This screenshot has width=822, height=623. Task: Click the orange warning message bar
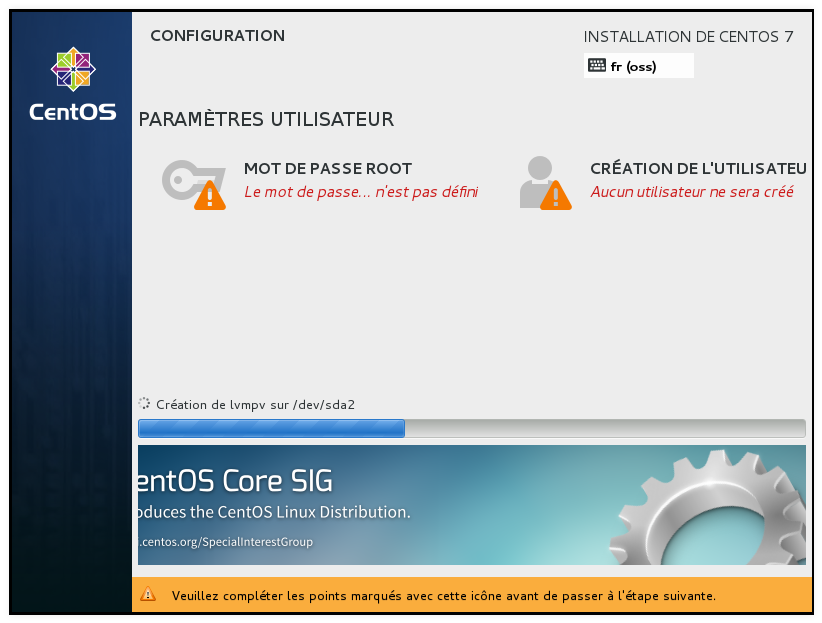471,595
